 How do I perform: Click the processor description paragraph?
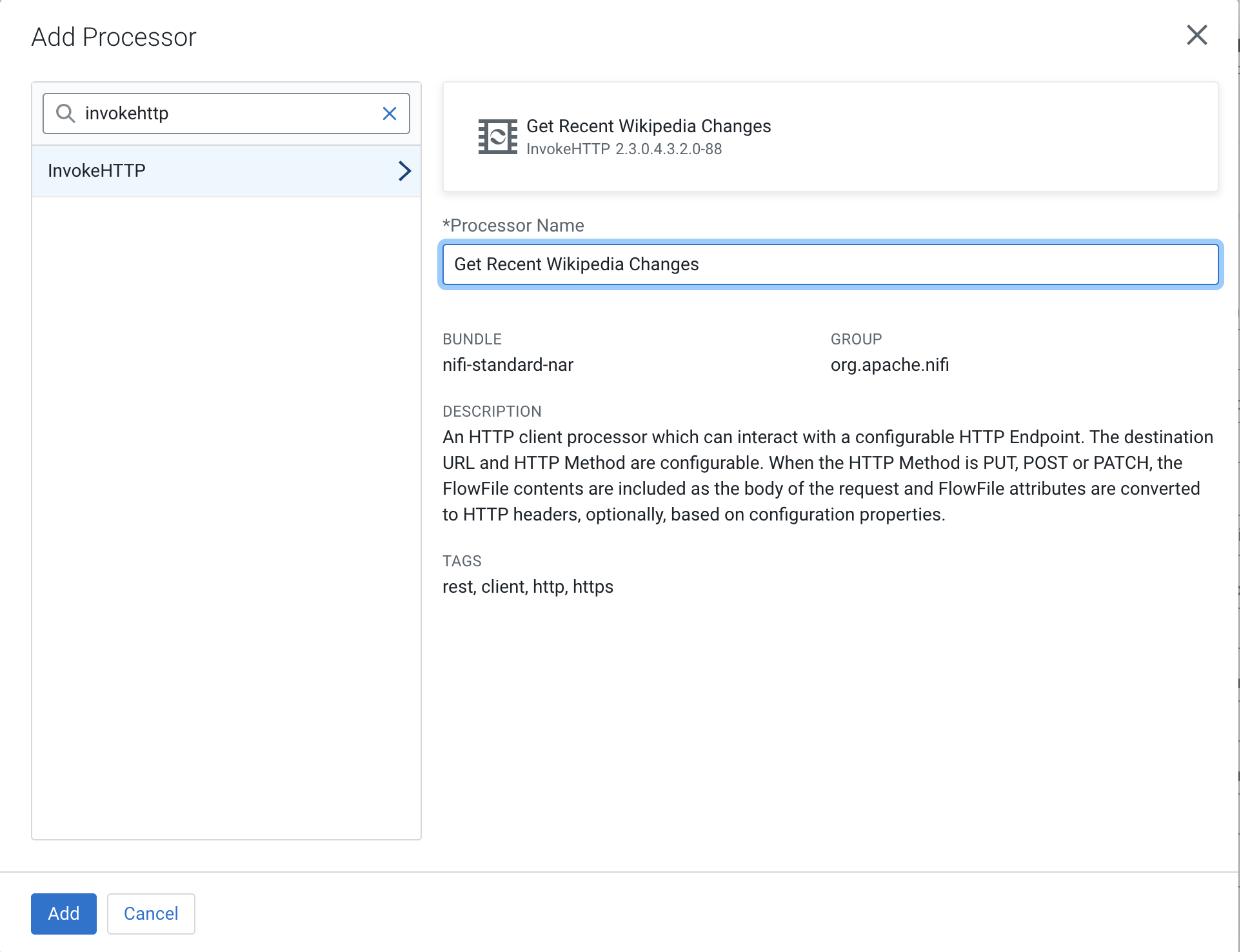tap(828, 475)
